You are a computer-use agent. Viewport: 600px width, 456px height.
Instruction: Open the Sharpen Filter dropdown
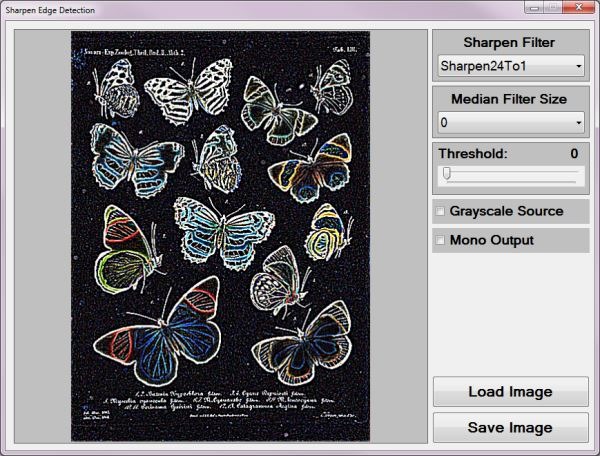[x=511, y=67]
